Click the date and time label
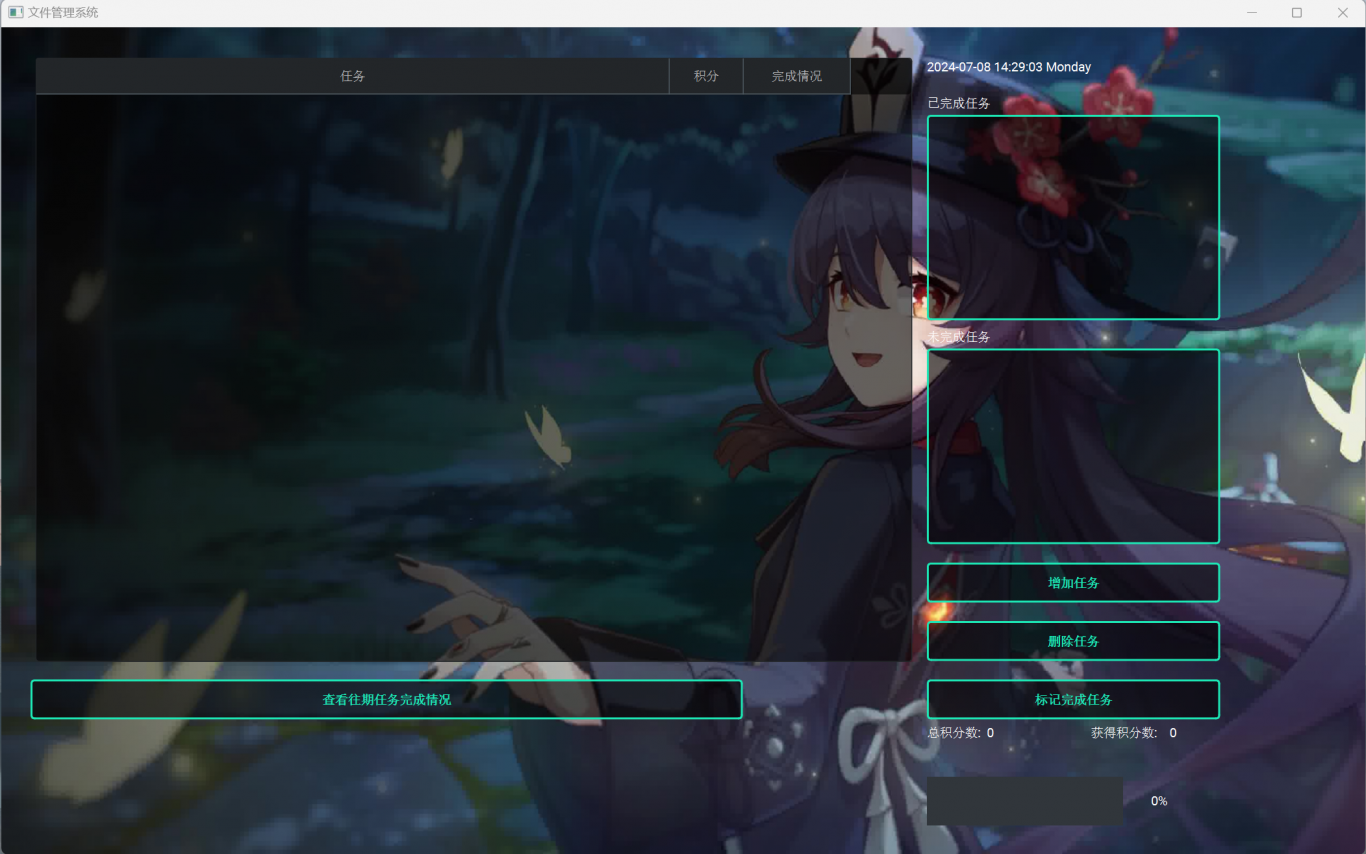Viewport: 1366px width, 854px height. tap(1009, 67)
